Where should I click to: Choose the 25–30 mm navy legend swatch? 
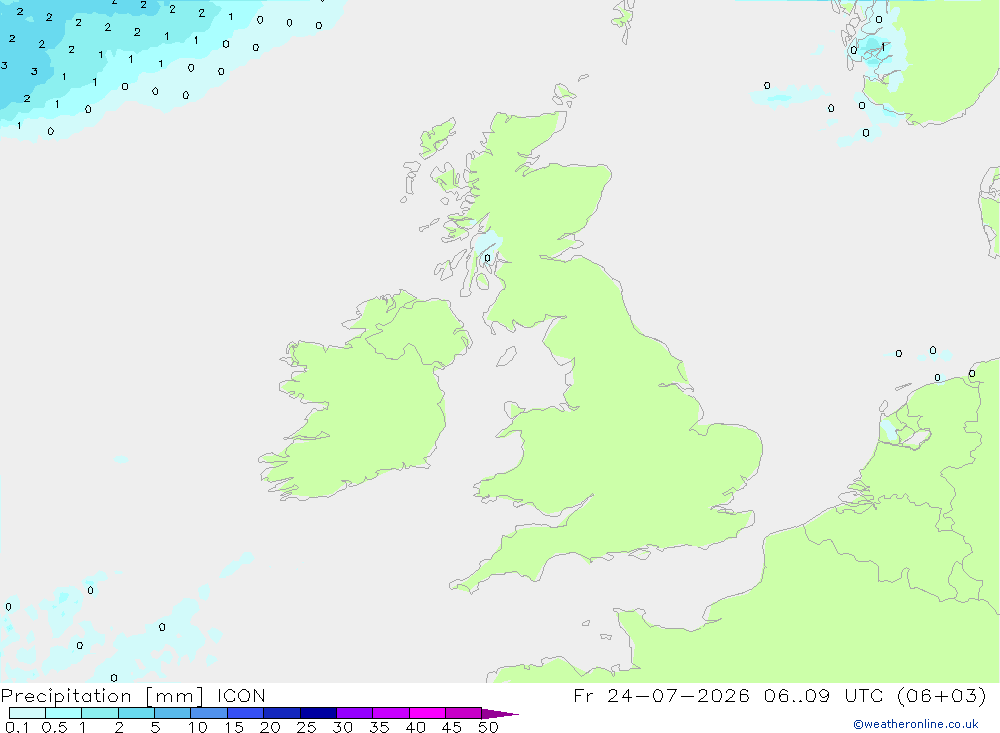tap(318, 713)
